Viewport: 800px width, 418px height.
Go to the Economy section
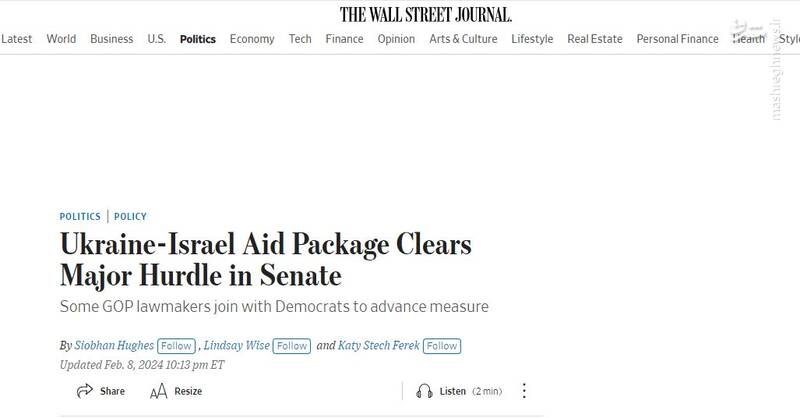252,39
